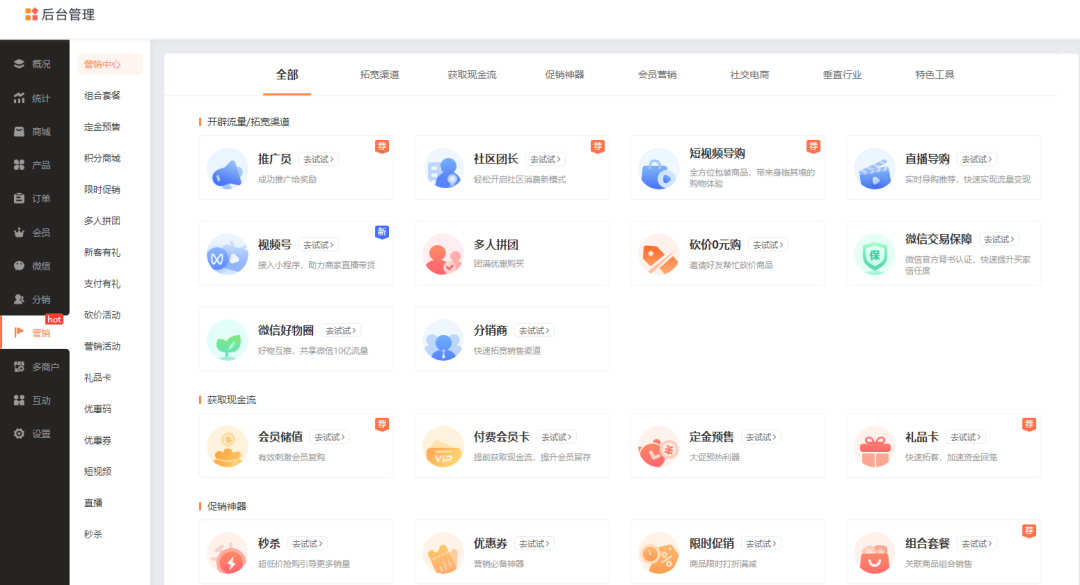This screenshot has height=585, width=1080.
Task: Switch to the 拓宽渠道 tab
Action: click(380, 74)
